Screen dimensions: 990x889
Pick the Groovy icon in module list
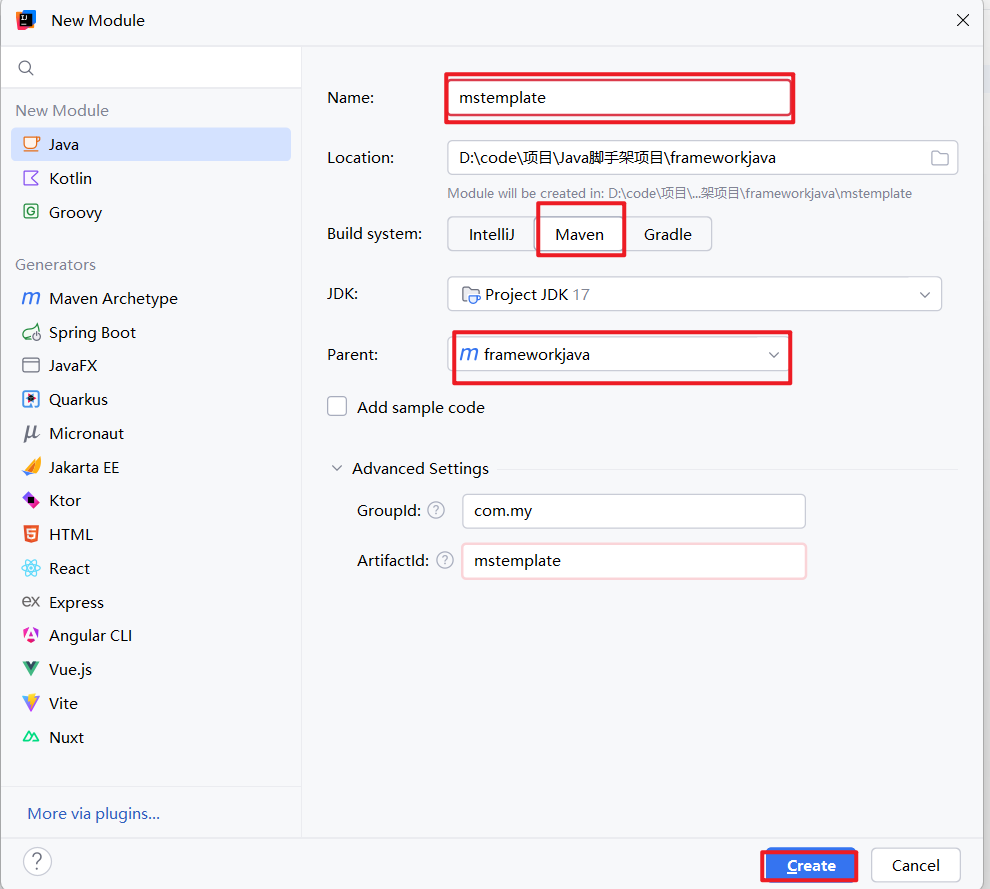(x=31, y=212)
